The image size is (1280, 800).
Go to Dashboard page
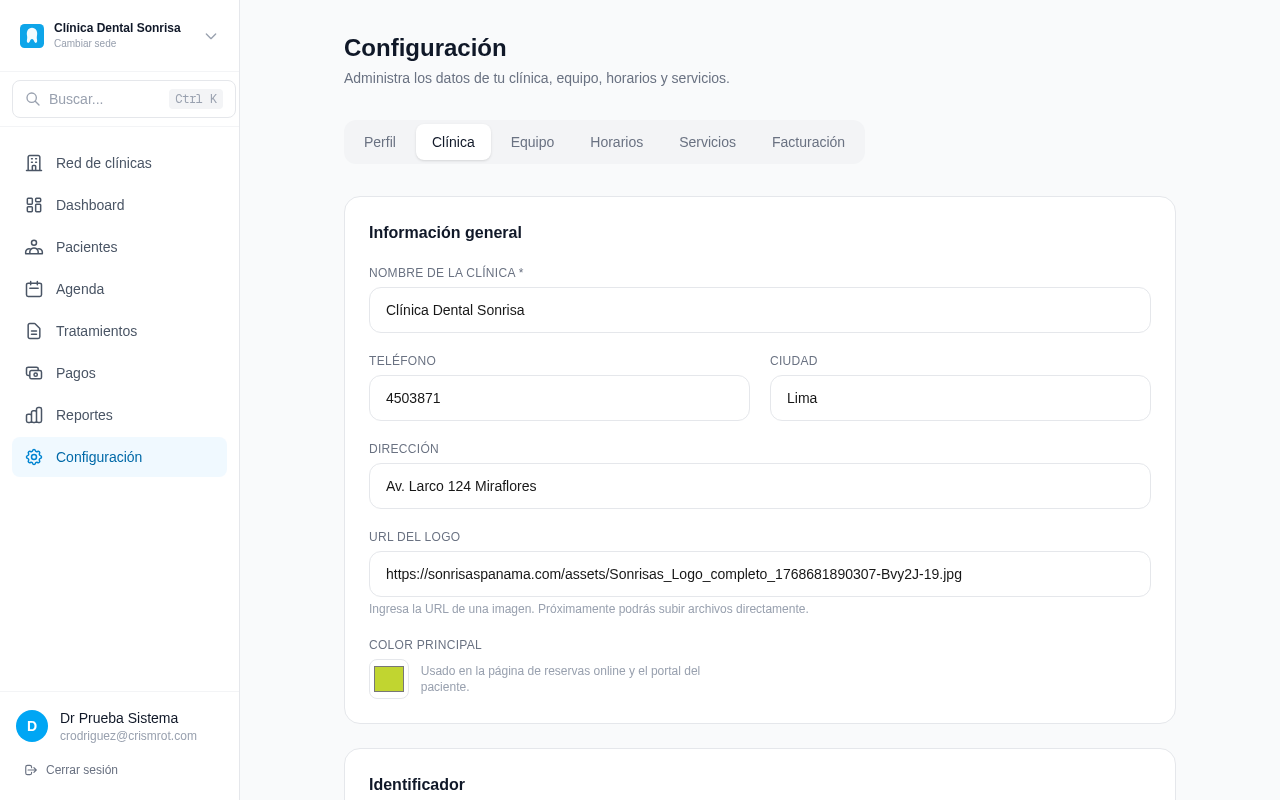point(119,205)
